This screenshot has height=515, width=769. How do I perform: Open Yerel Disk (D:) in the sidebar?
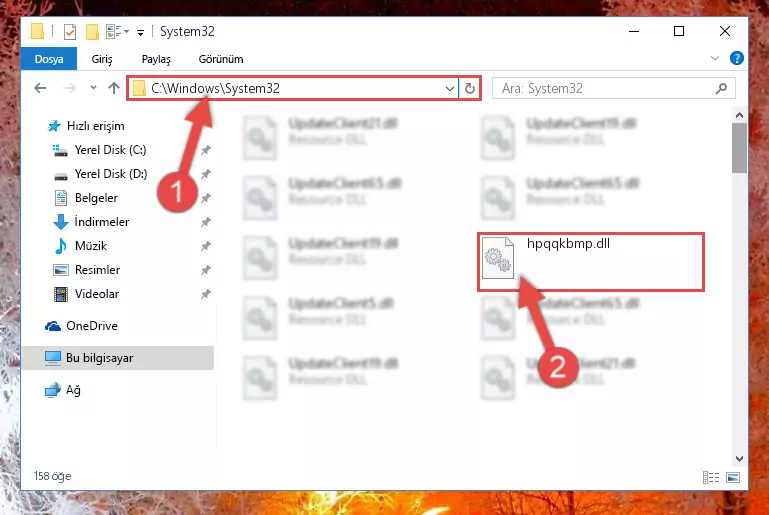point(110,174)
